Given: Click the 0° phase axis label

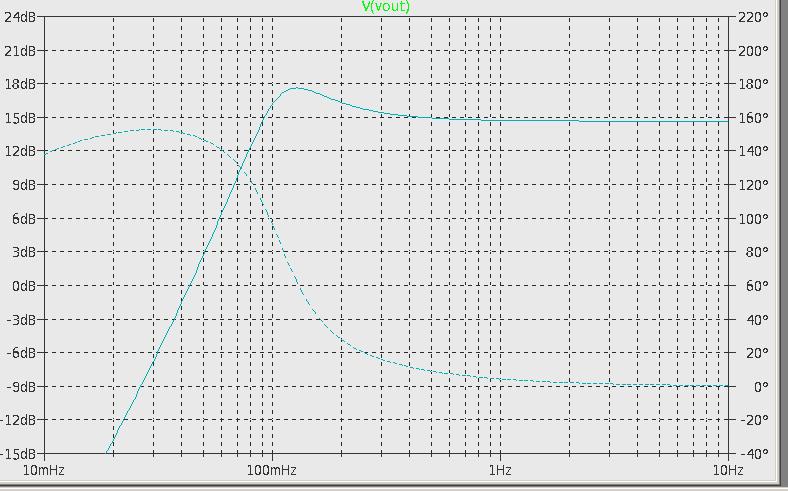Looking at the screenshot, I should (761, 386).
